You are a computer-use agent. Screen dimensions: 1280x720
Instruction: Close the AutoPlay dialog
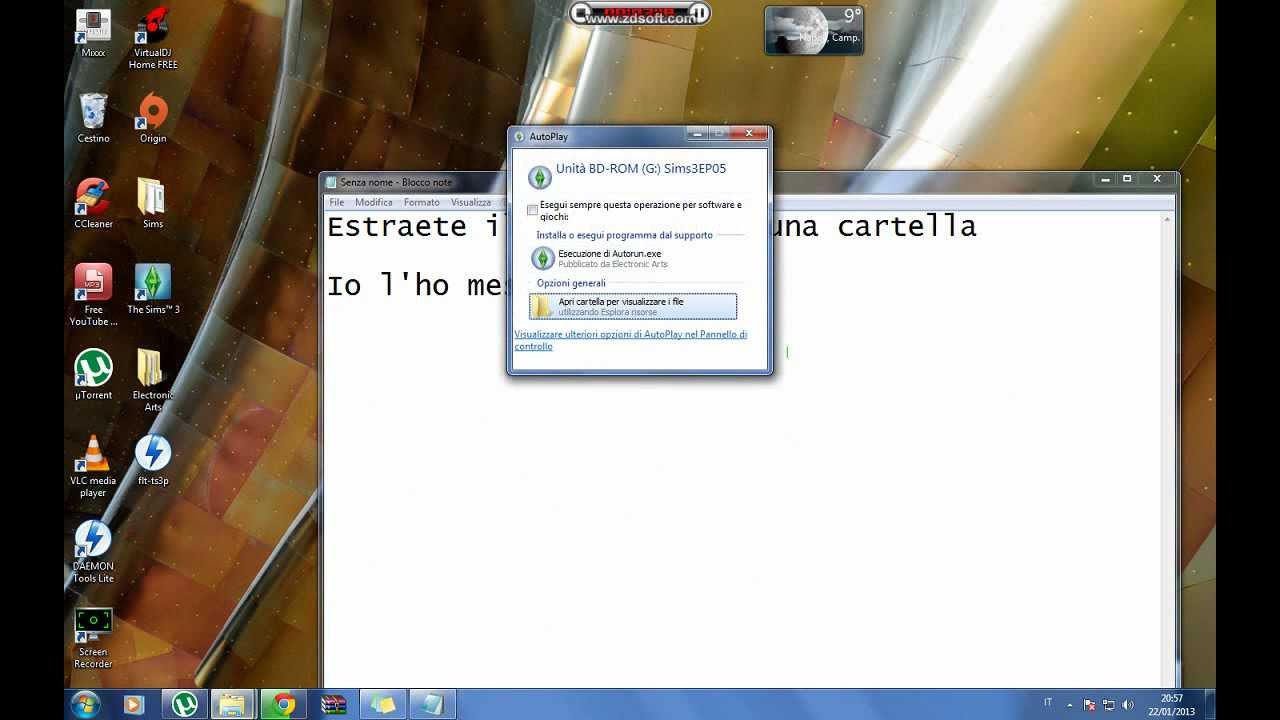click(749, 134)
